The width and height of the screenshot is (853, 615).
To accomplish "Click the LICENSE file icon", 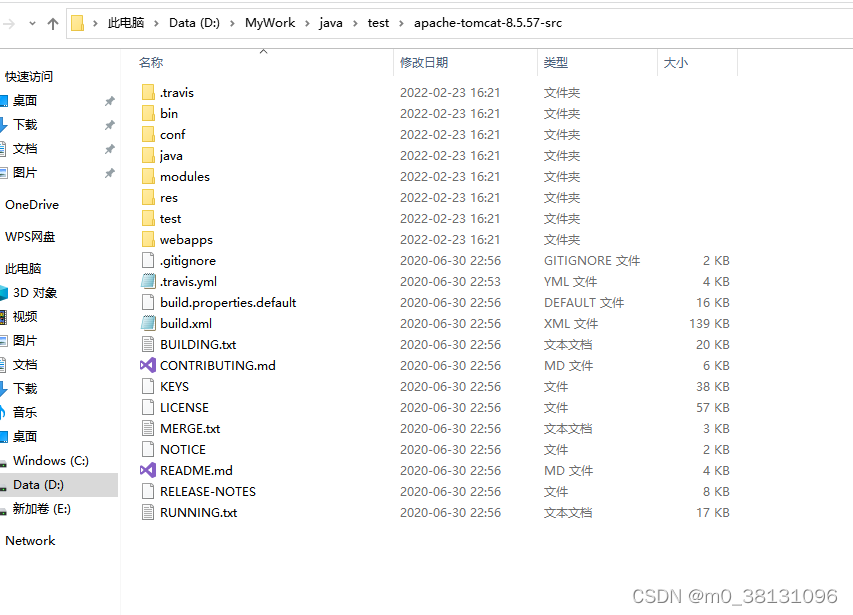I will 148,407.
